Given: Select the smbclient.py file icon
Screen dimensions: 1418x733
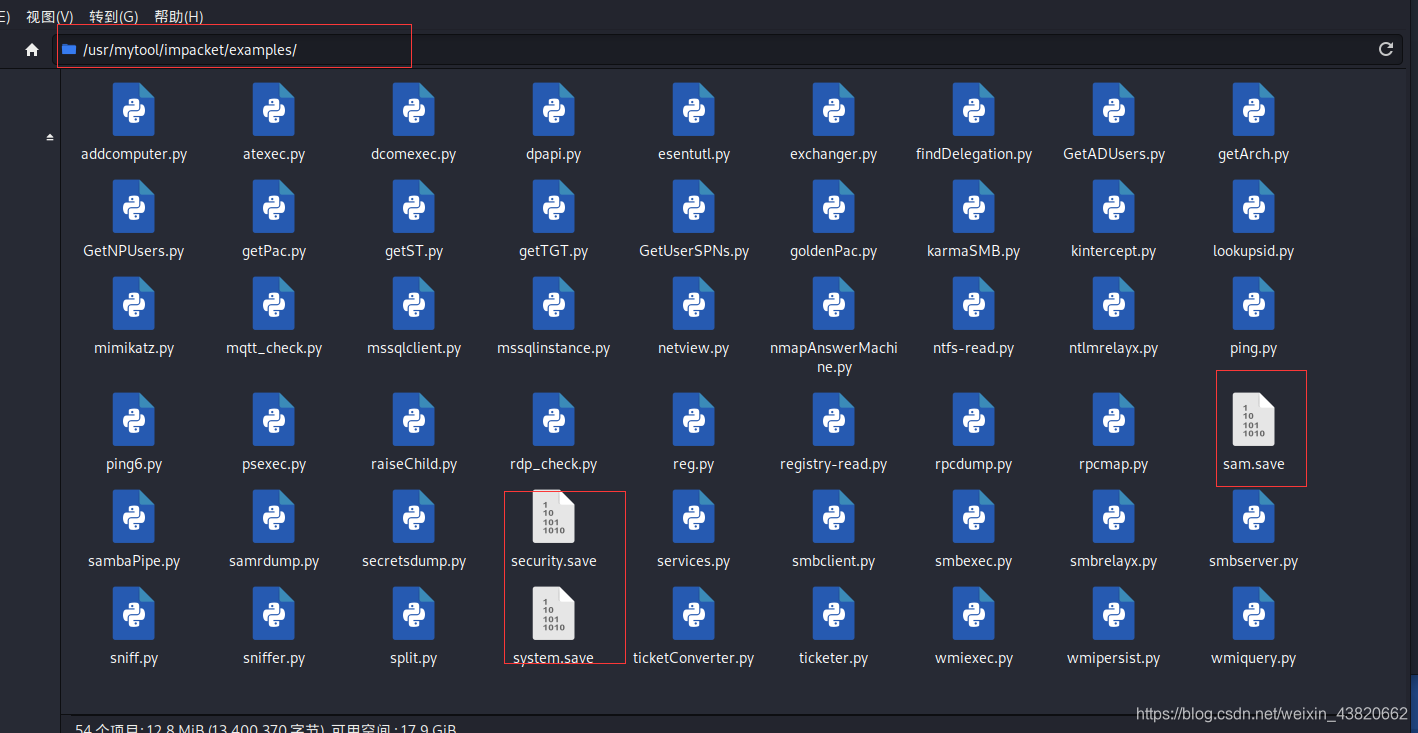Looking at the screenshot, I should click(x=834, y=517).
